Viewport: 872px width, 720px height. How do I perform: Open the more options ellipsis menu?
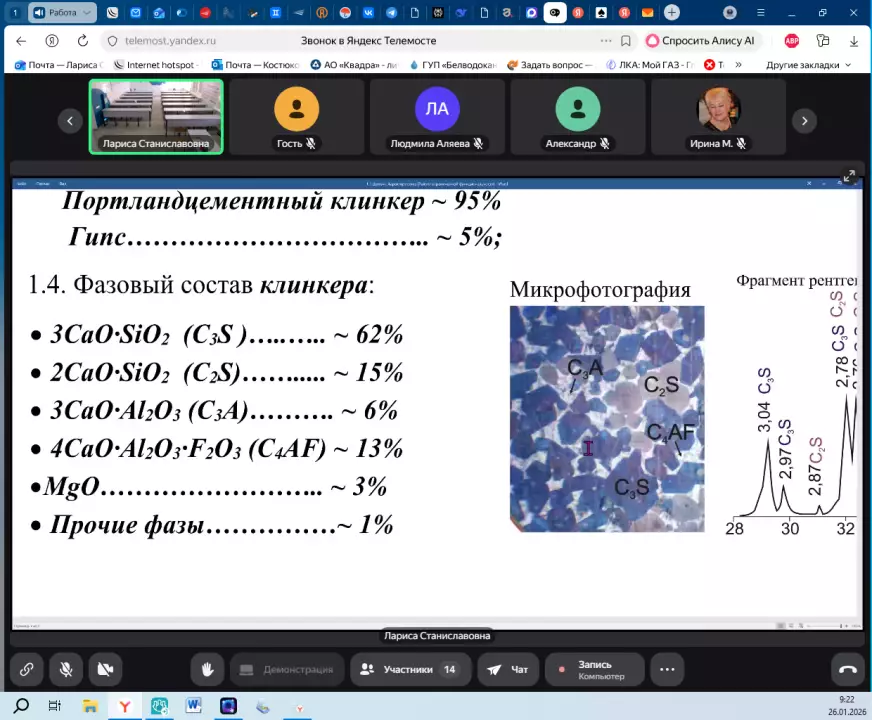(667, 669)
